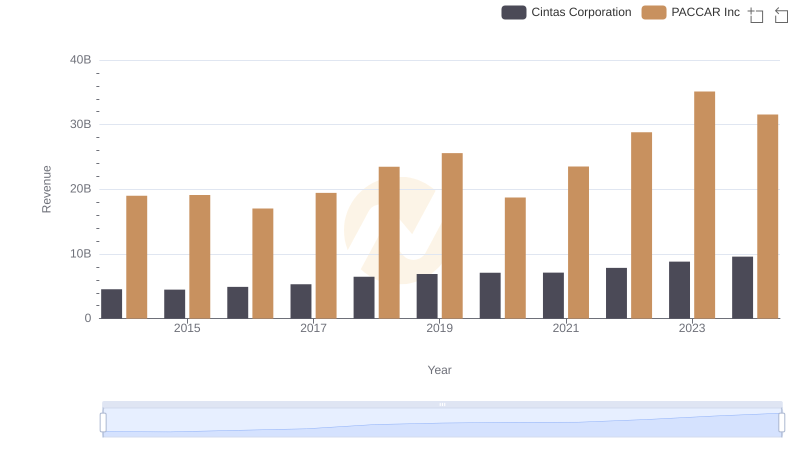Toggle PACCAR Inc series in legend
Viewport: 800px width, 461px height.
click(691, 12)
